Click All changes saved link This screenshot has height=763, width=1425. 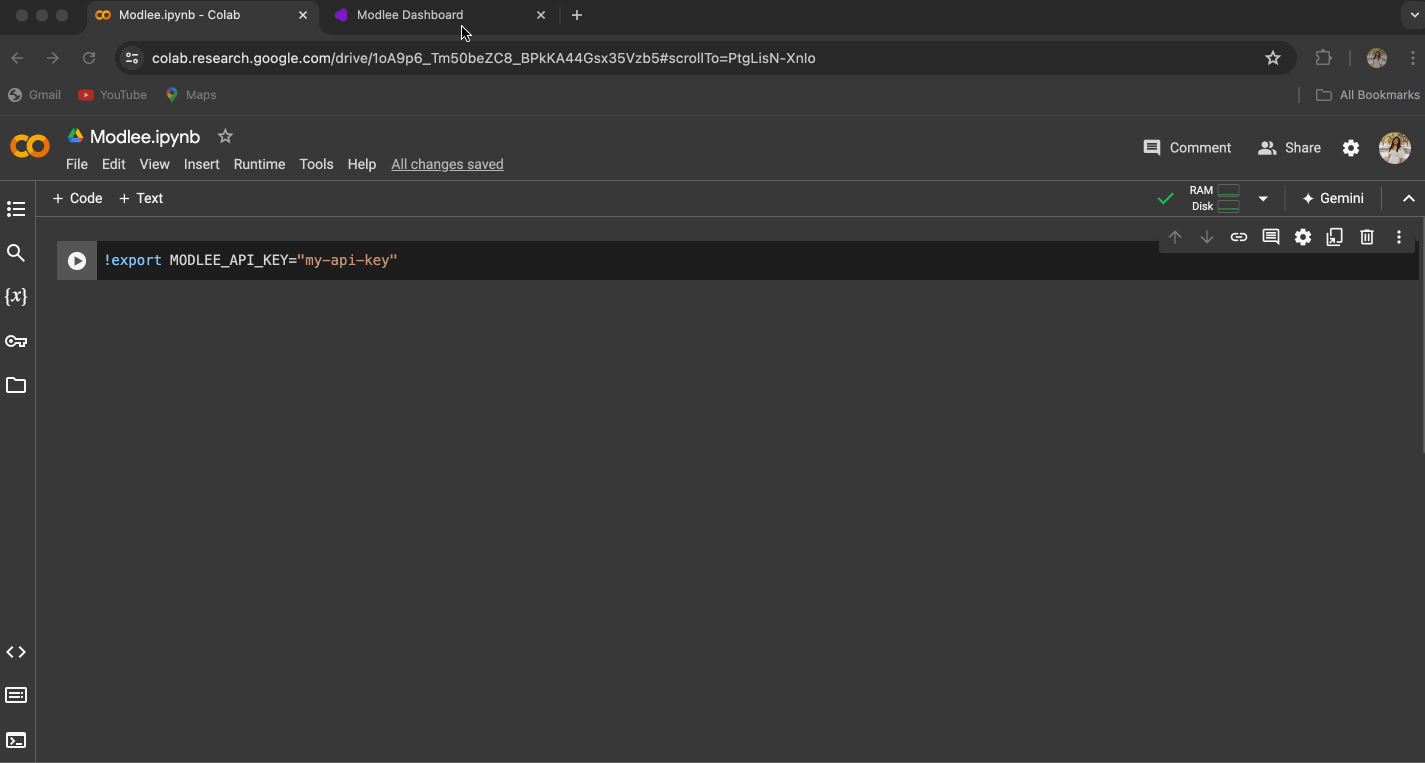(x=447, y=164)
